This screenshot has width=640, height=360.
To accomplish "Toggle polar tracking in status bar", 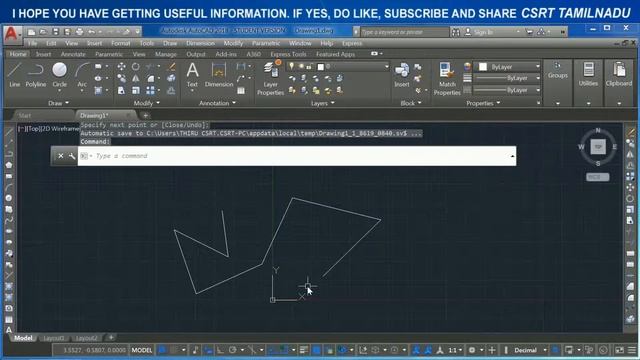I will [233, 350].
